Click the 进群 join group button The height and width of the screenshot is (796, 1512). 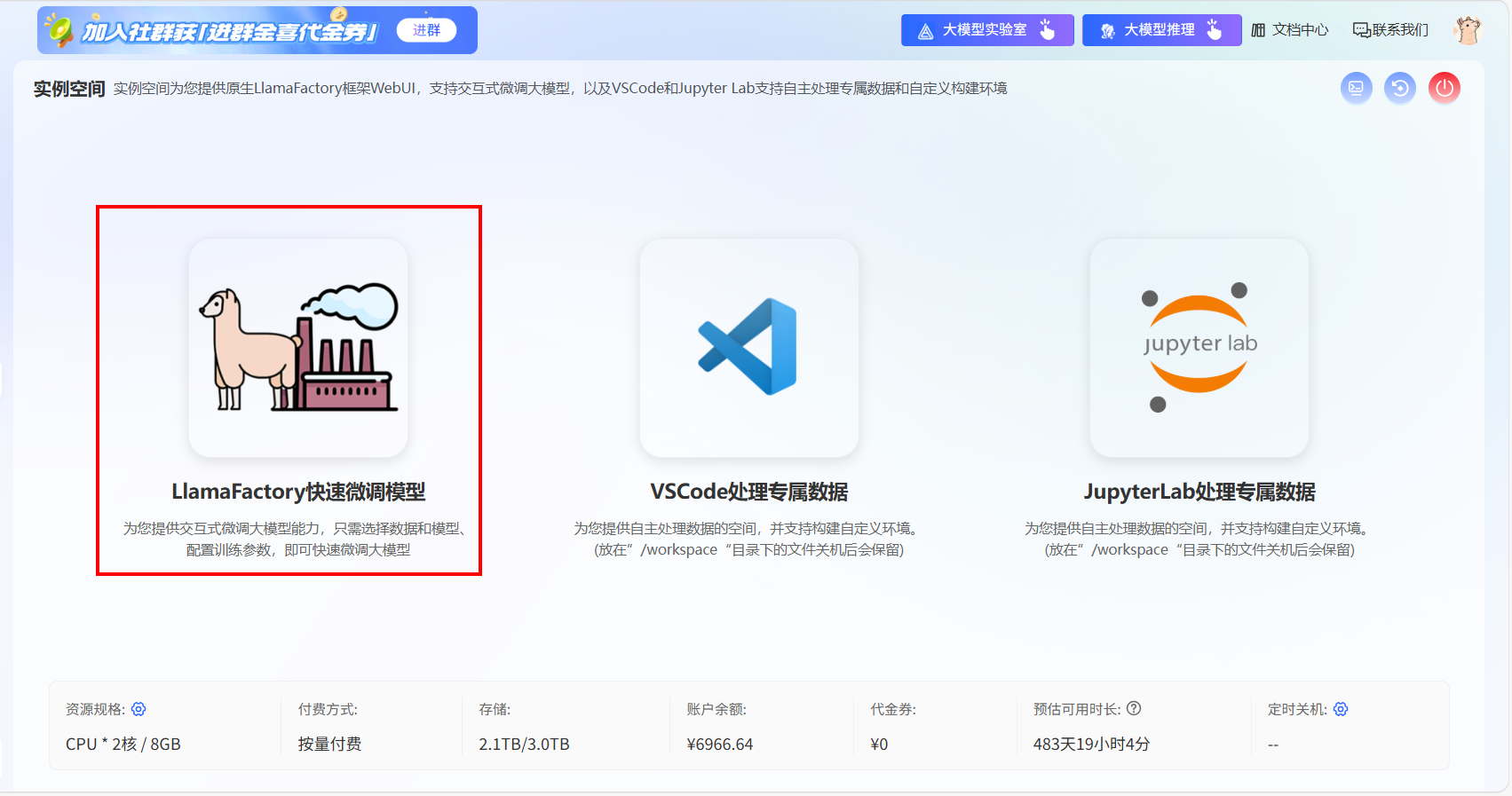(426, 30)
